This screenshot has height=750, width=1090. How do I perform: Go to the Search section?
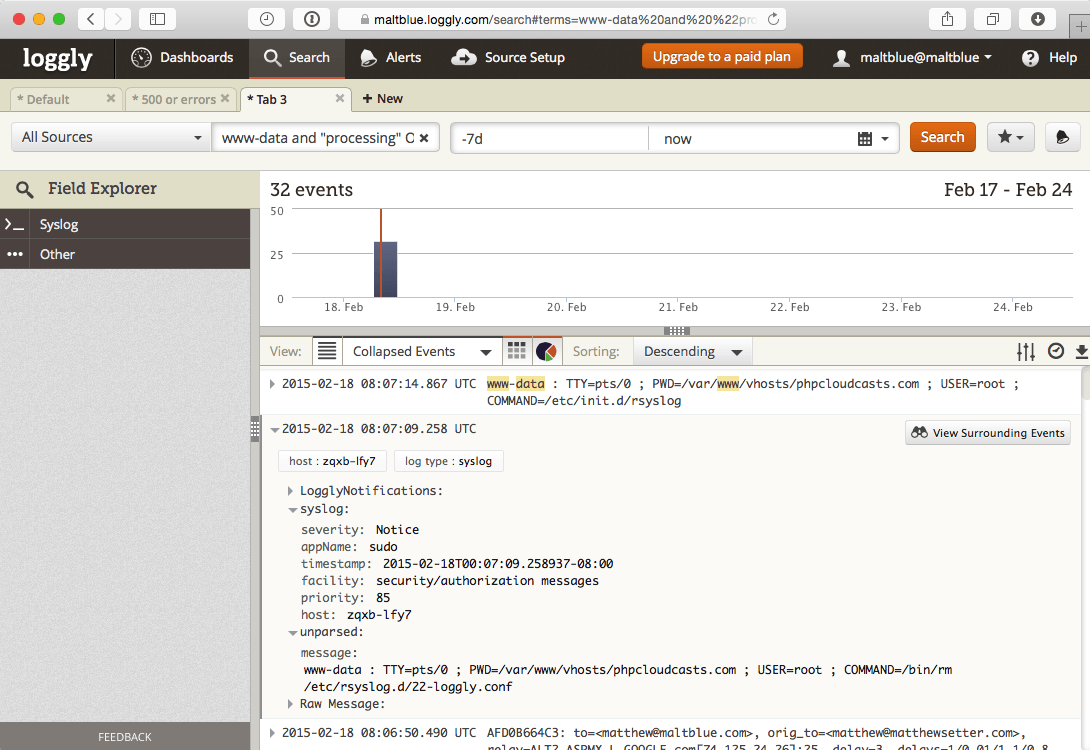[x=297, y=58]
